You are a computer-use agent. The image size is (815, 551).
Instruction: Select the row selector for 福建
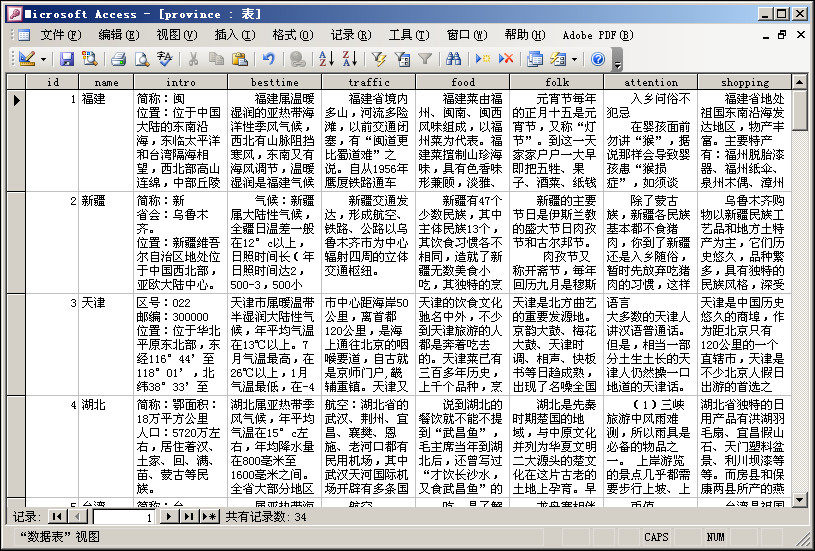click(x=16, y=140)
